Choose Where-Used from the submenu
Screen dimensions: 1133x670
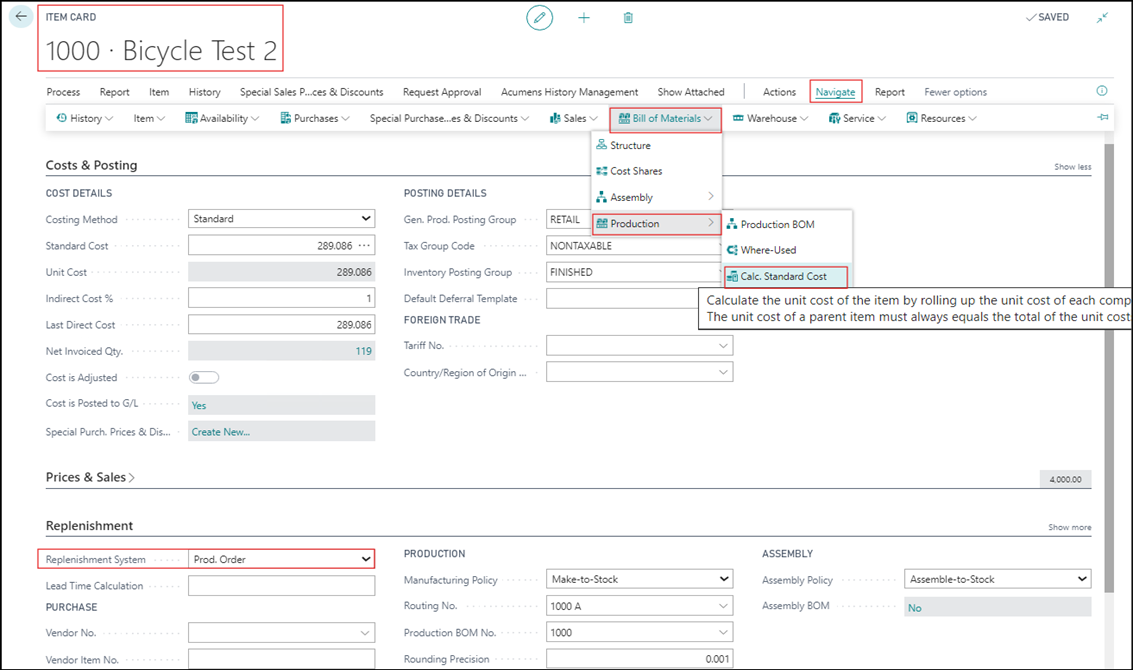click(768, 250)
